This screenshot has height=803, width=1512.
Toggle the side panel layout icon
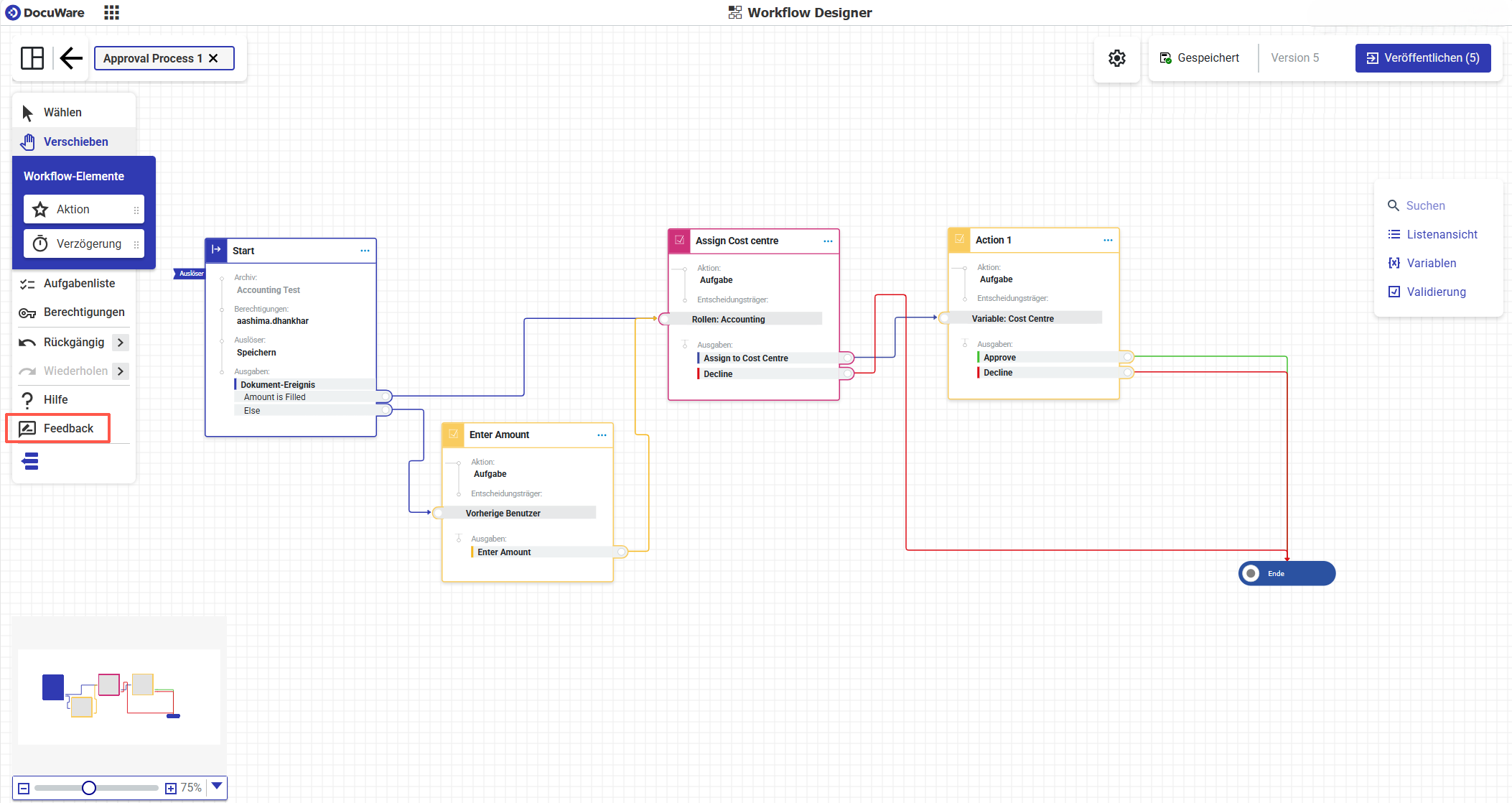click(32, 58)
